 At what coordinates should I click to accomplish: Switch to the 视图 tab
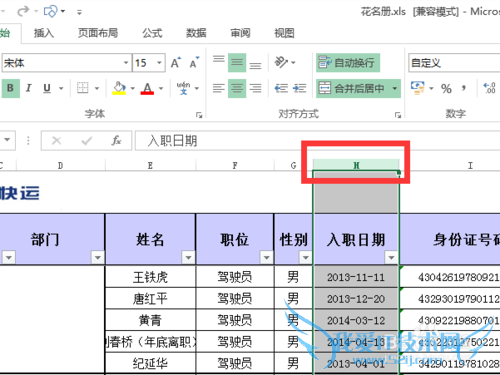pos(284,33)
